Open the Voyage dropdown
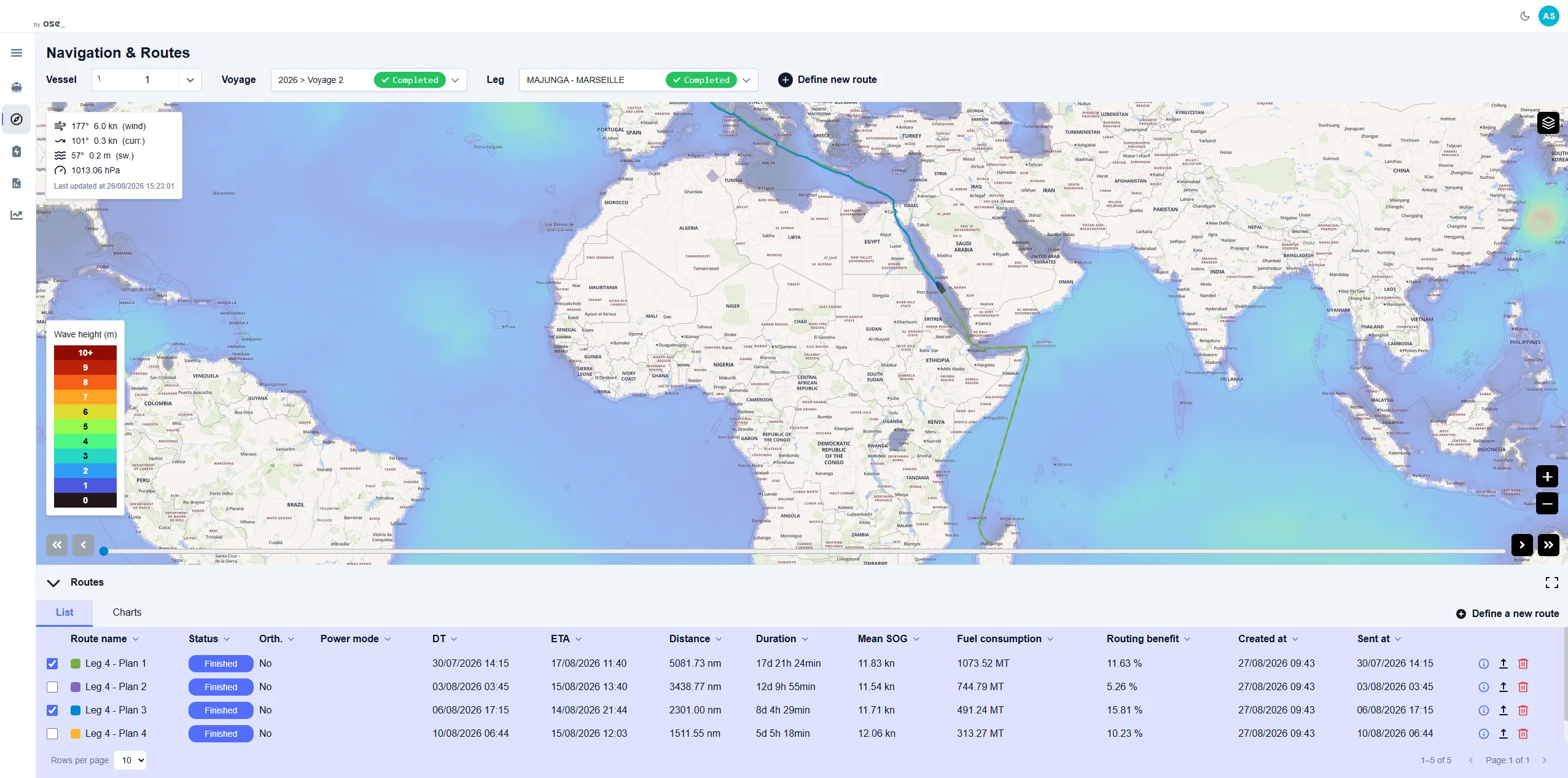This screenshot has height=778, width=1568. click(369, 80)
